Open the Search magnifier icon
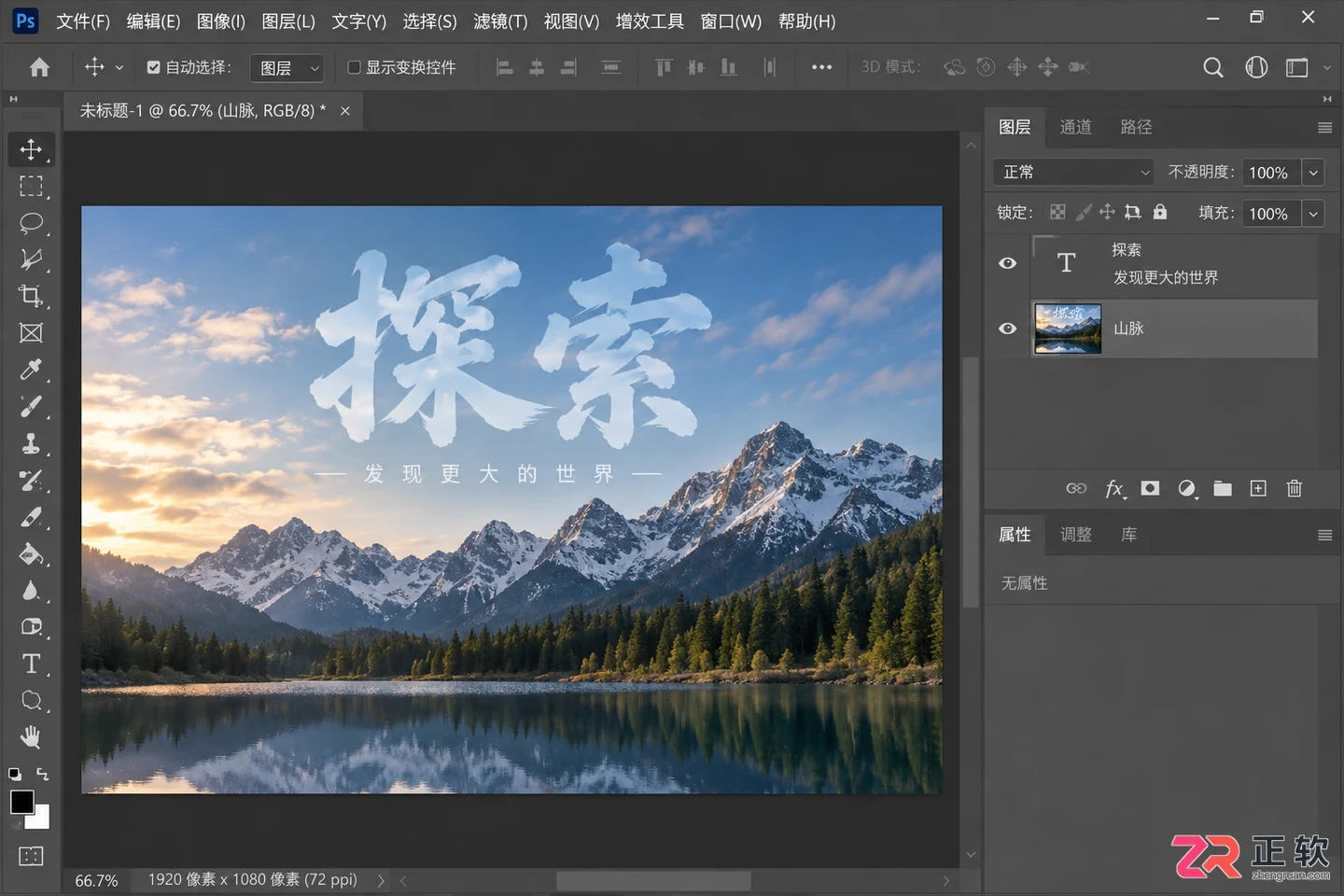1344x896 pixels. tap(1212, 67)
